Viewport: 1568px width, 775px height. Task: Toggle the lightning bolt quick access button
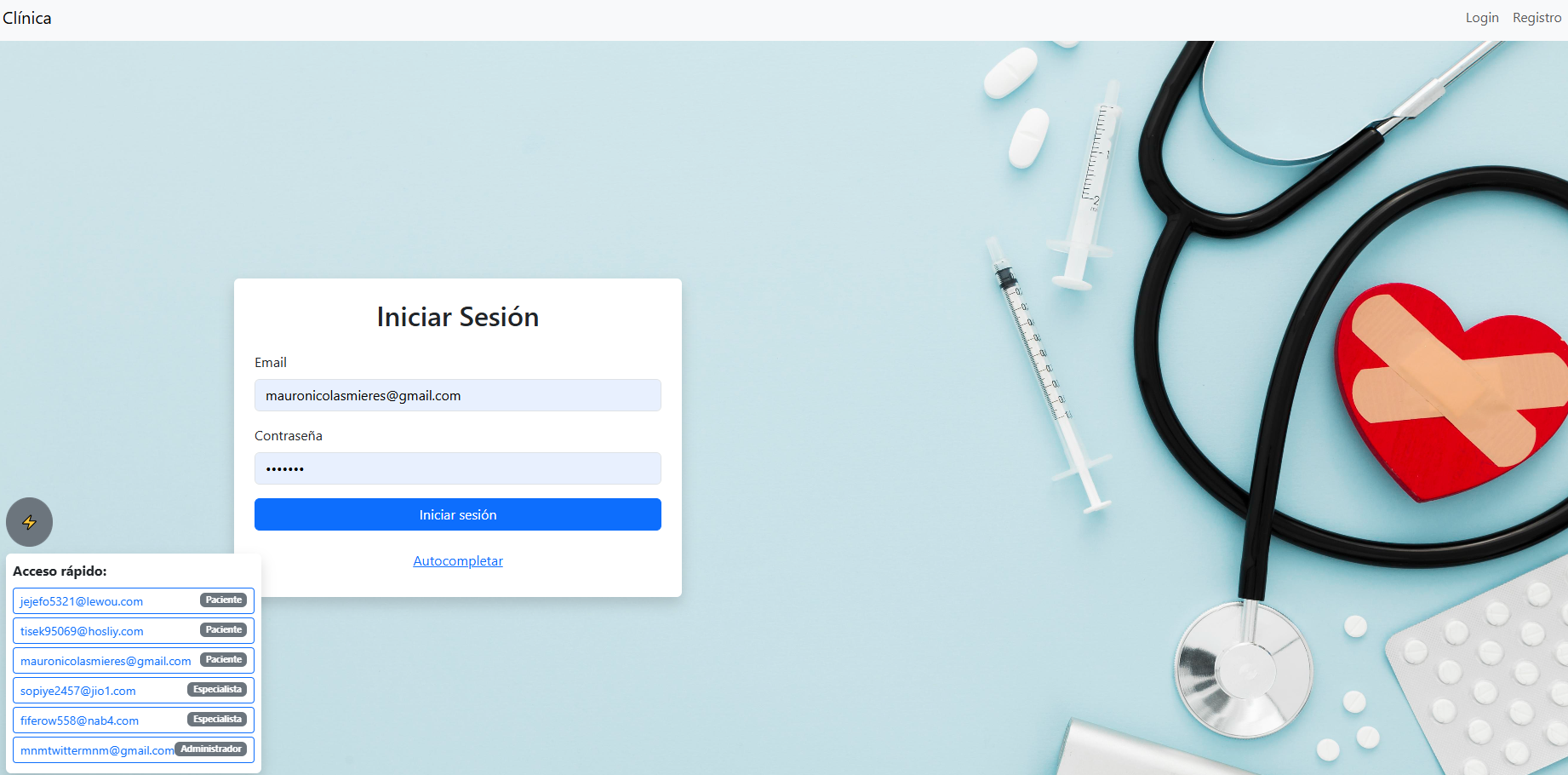[29, 522]
